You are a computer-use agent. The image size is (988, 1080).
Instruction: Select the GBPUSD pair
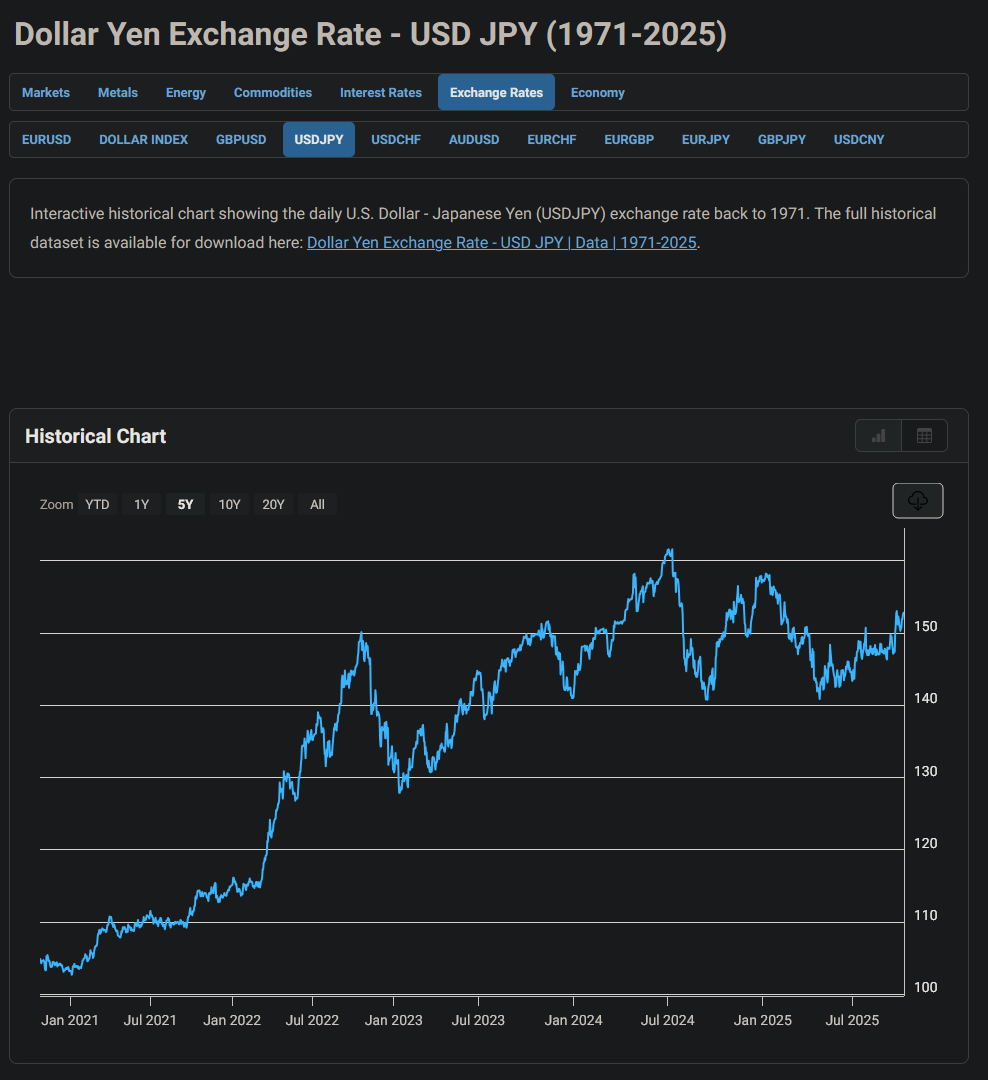click(x=240, y=140)
